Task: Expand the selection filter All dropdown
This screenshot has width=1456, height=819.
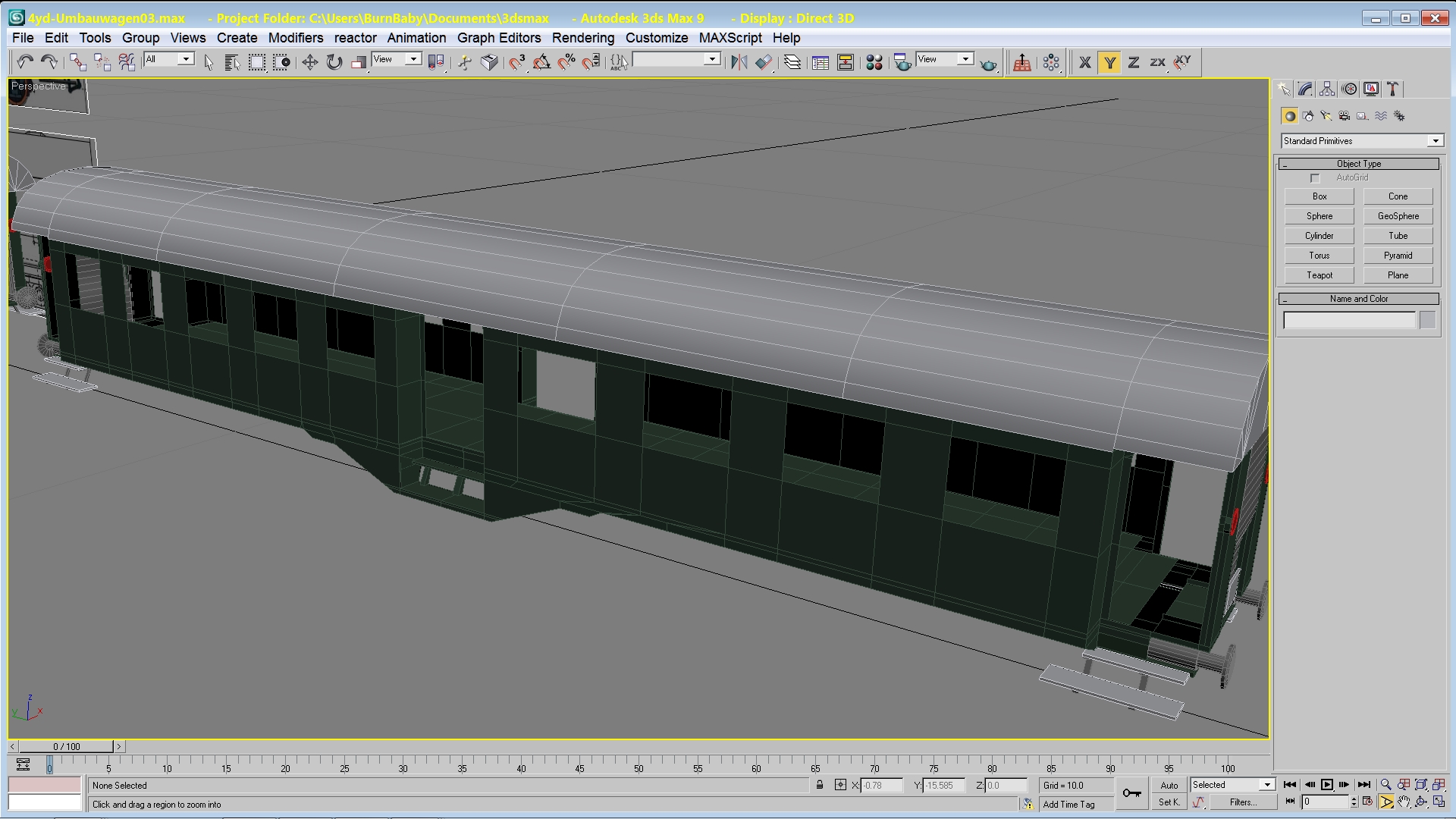Action: click(x=186, y=59)
